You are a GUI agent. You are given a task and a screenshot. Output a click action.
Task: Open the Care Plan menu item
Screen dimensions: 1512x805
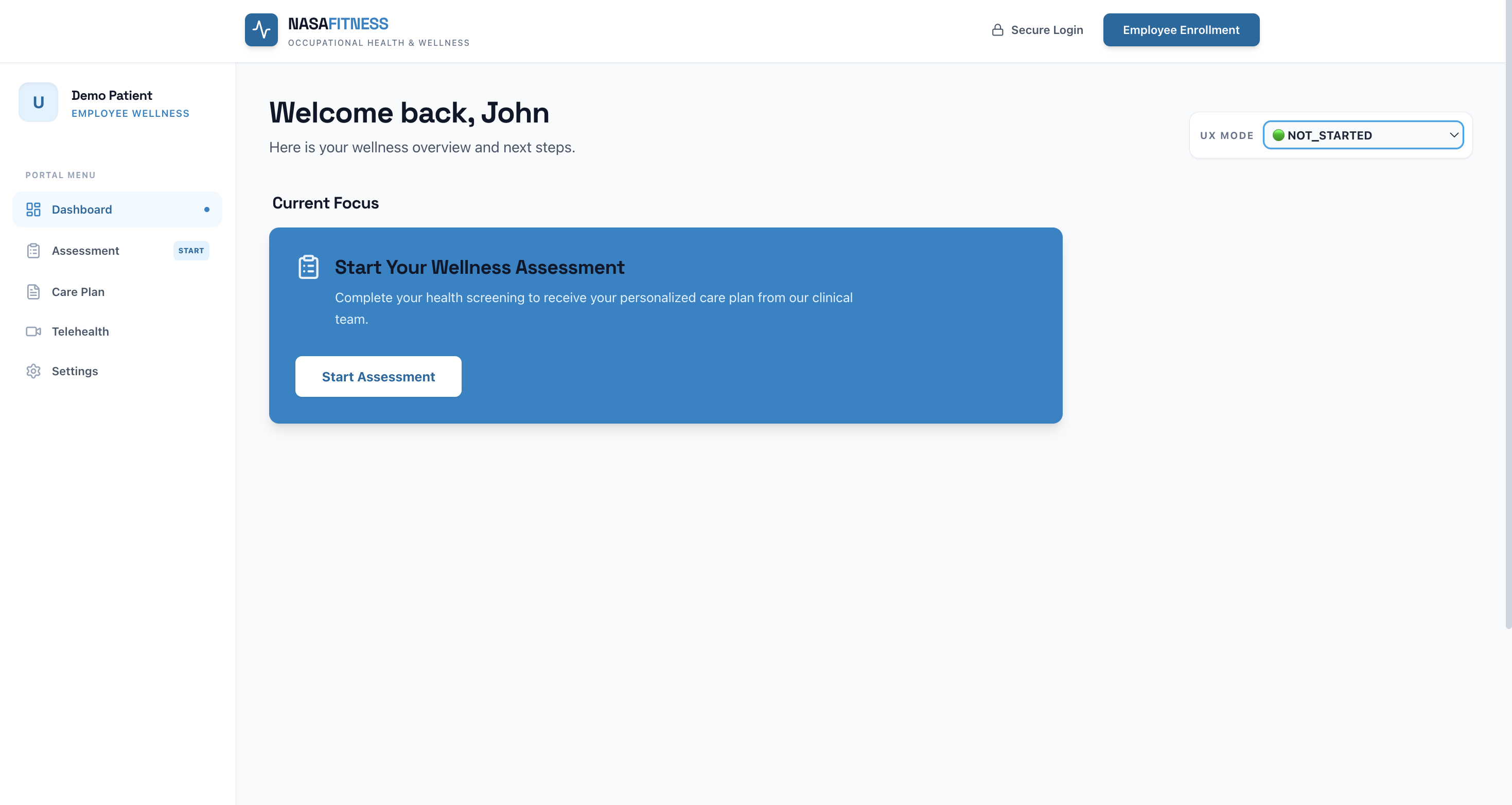coord(117,292)
